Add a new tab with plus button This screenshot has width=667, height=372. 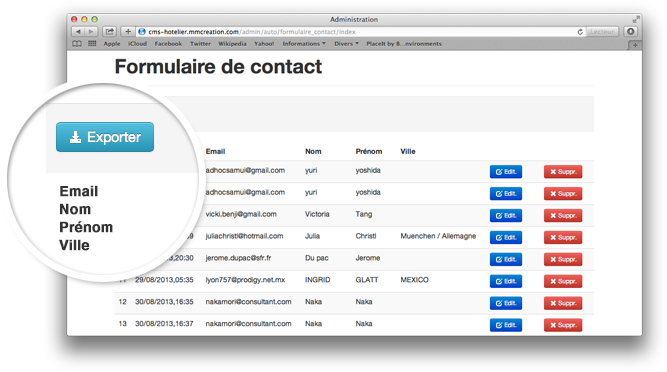click(x=635, y=45)
